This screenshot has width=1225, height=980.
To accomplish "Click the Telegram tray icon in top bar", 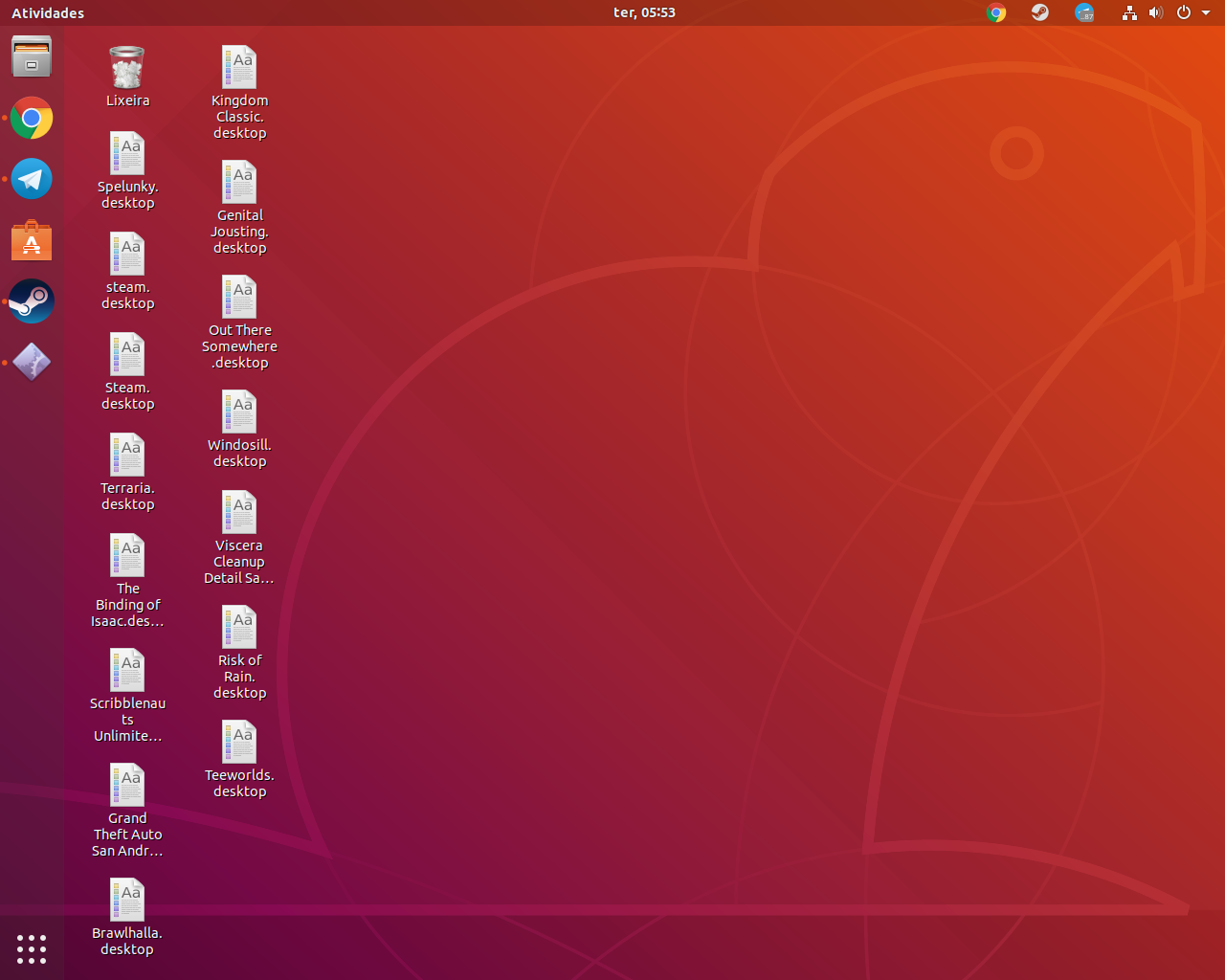I will pyautogui.click(x=1084, y=12).
